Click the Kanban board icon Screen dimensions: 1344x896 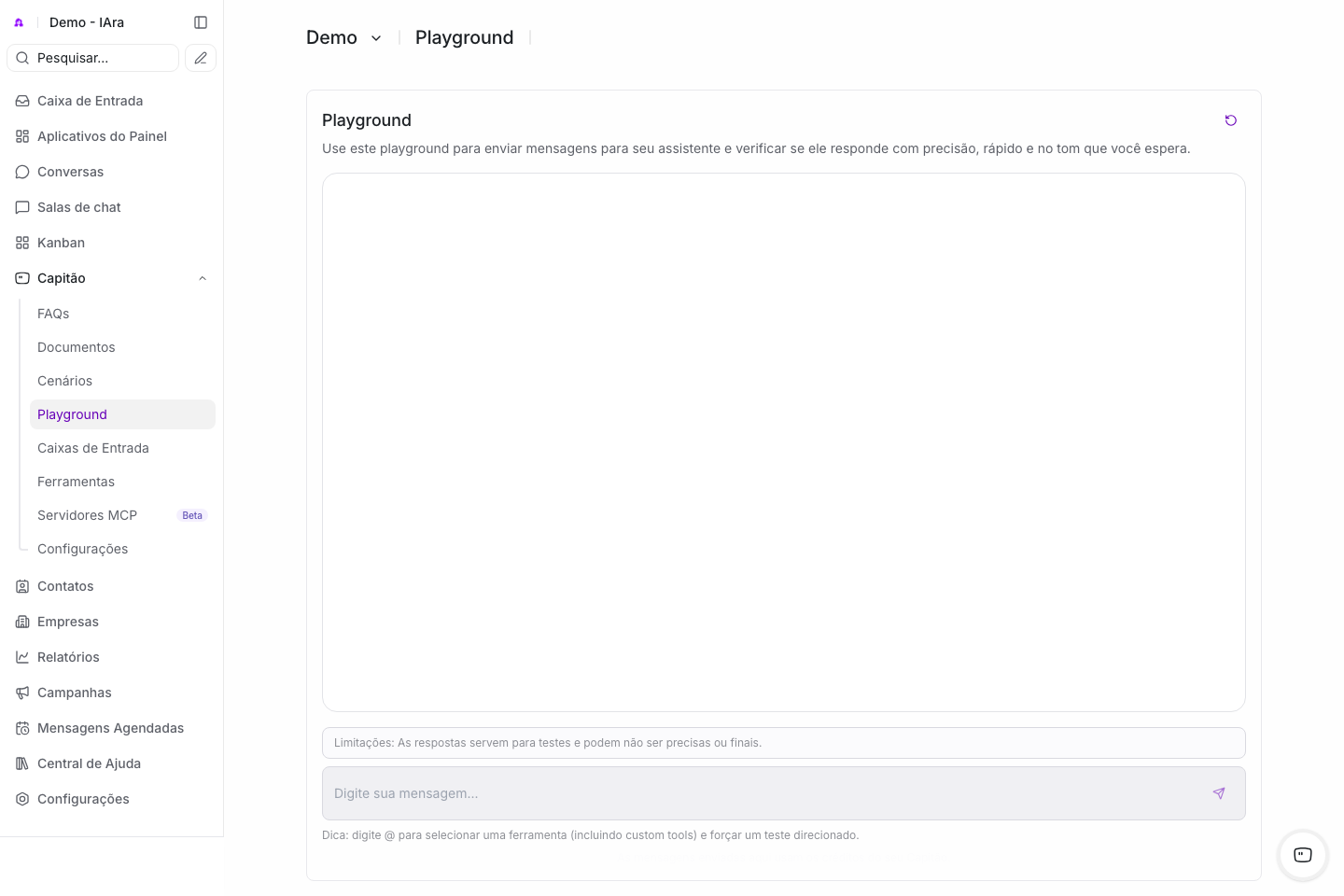click(x=22, y=243)
